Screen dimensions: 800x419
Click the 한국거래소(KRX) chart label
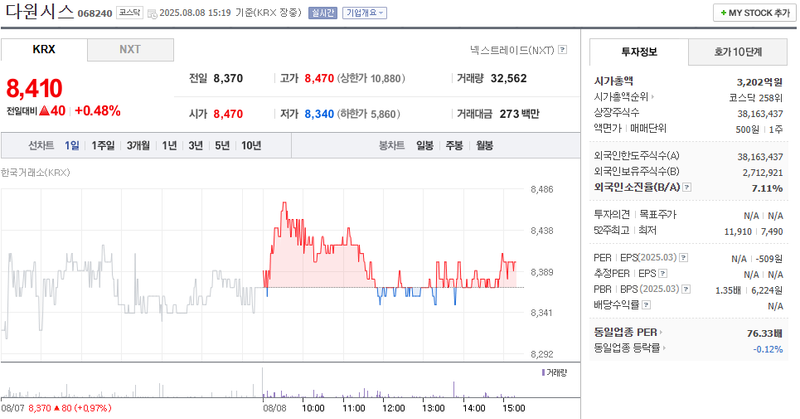click(x=35, y=172)
